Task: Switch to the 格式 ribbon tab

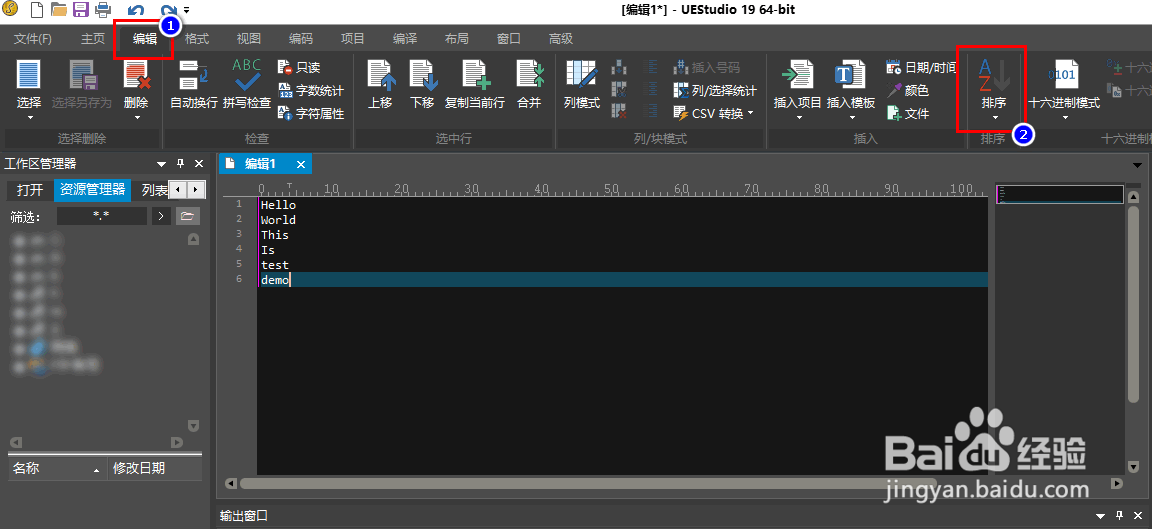Action: (197, 39)
